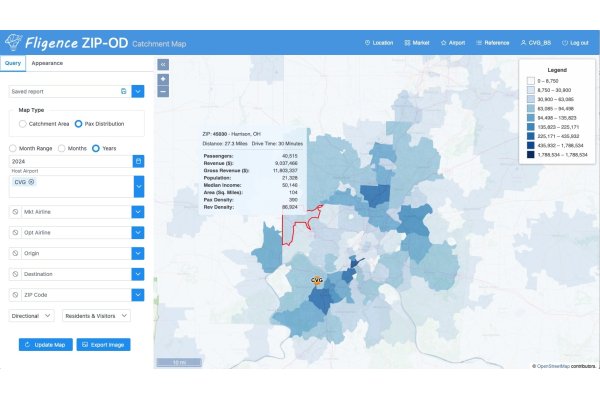Open the Residents & Visitors dropdown

coord(96,316)
